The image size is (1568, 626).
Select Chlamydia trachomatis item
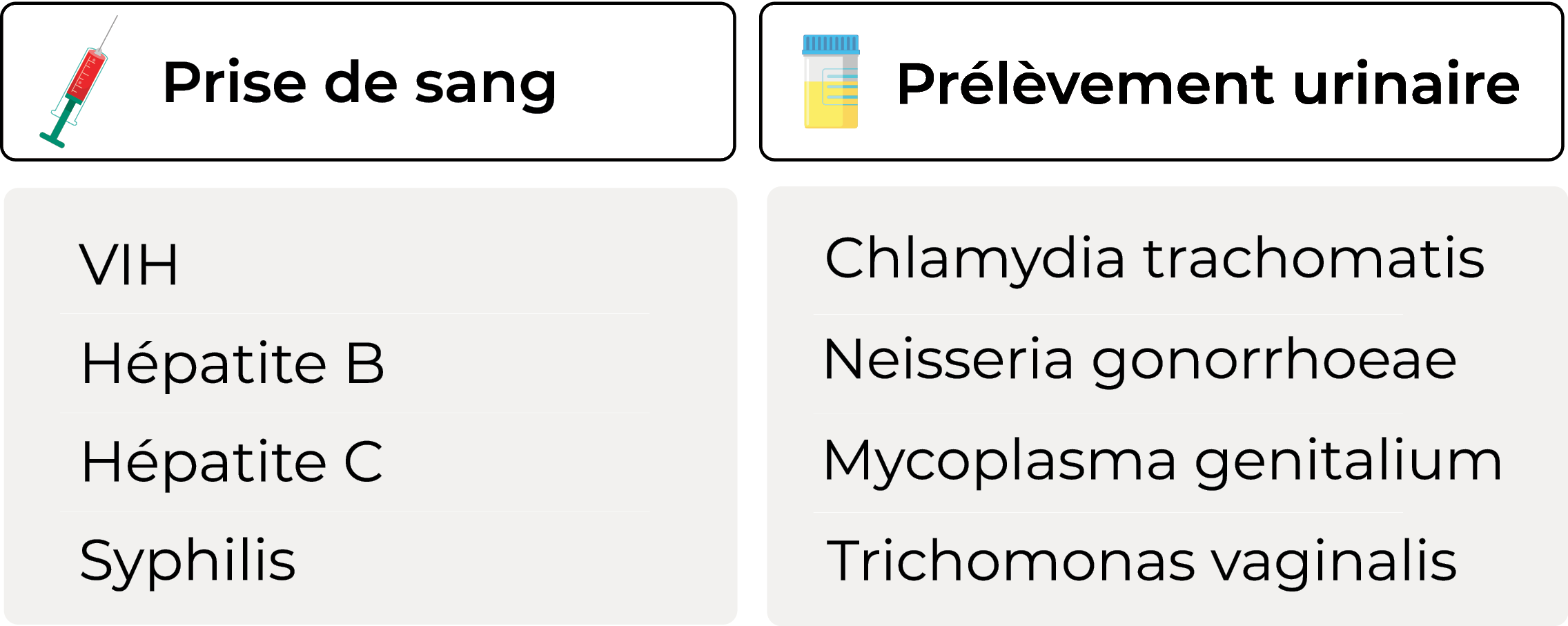pyautogui.click(x=1155, y=259)
